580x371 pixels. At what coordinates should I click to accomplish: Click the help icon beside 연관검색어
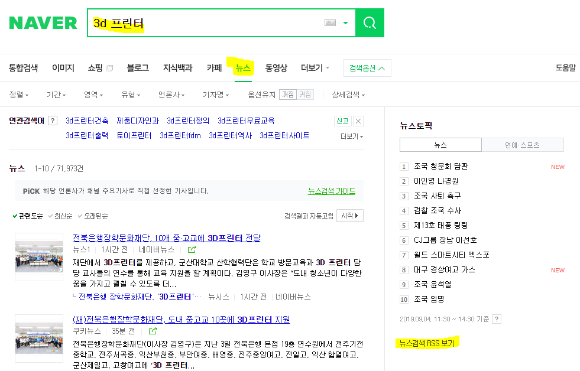coord(53,121)
